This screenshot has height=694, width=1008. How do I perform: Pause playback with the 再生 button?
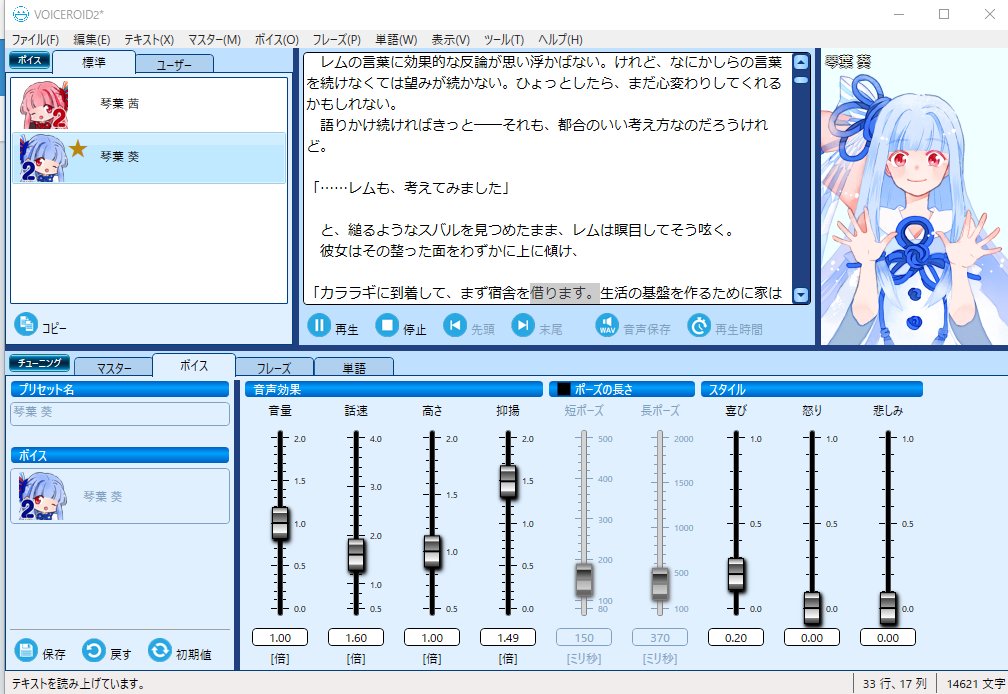coord(319,325)
